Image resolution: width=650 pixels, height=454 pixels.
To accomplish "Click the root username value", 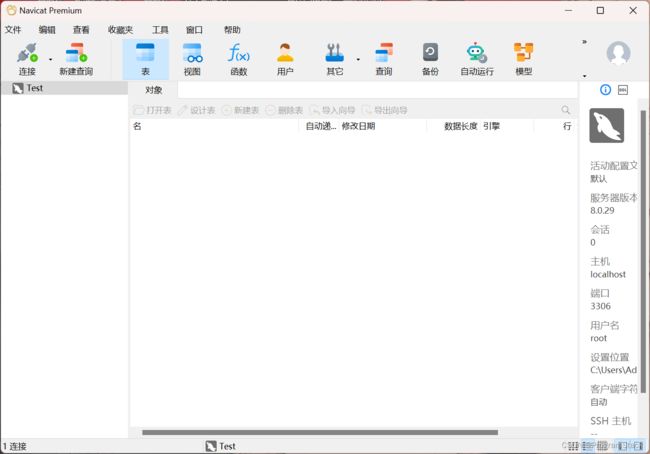I will pos(598,338).
